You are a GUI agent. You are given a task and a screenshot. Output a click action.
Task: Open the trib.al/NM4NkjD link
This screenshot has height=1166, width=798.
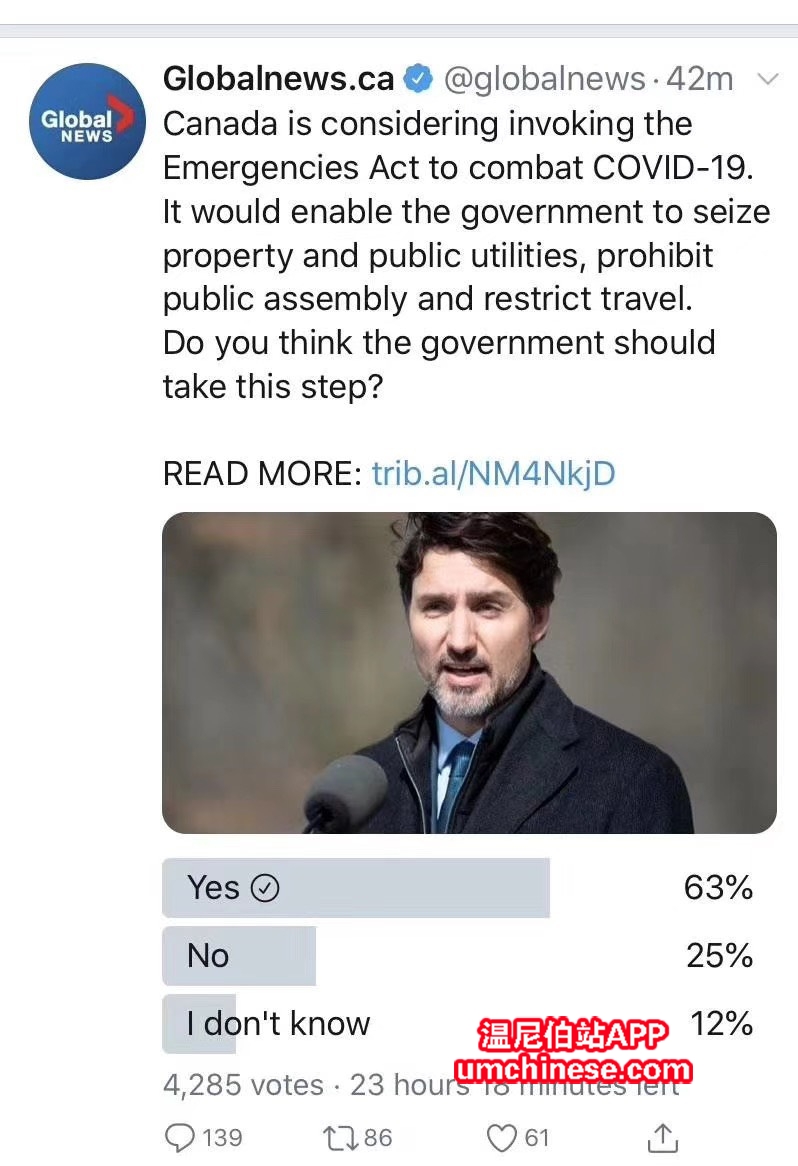point(493,473)
